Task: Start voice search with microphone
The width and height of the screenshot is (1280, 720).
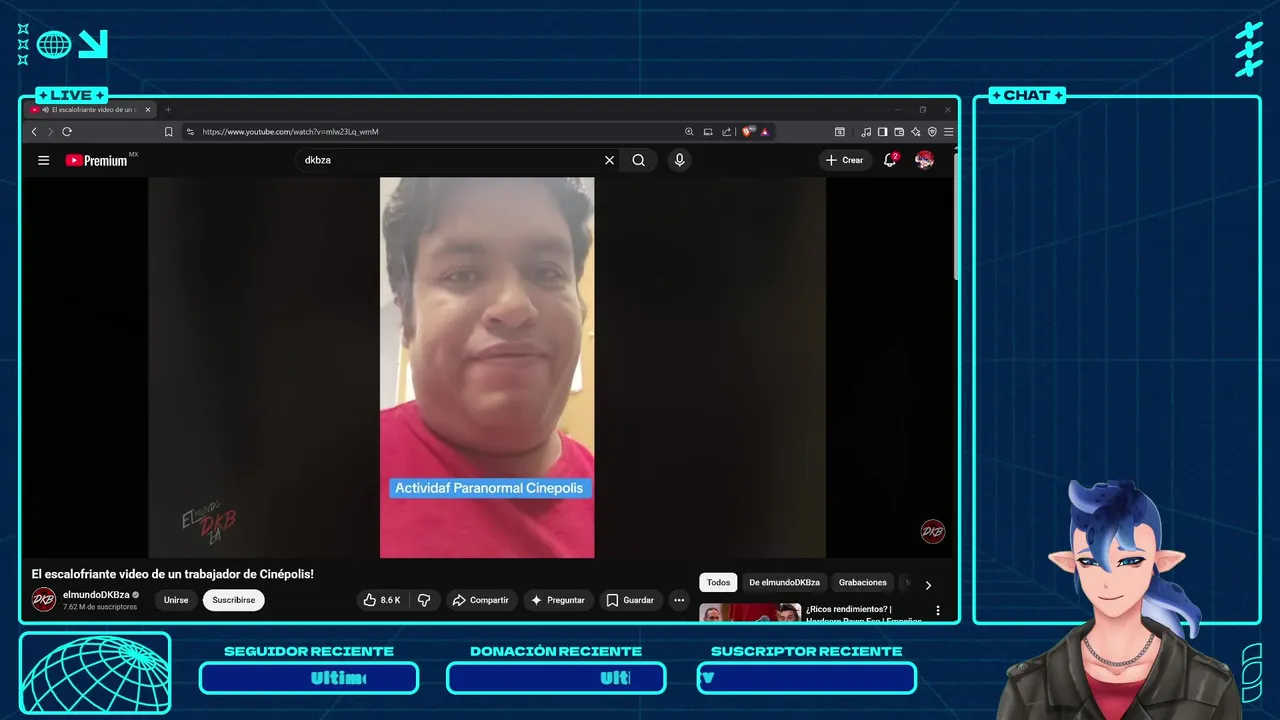Action: tap(679, 160)
